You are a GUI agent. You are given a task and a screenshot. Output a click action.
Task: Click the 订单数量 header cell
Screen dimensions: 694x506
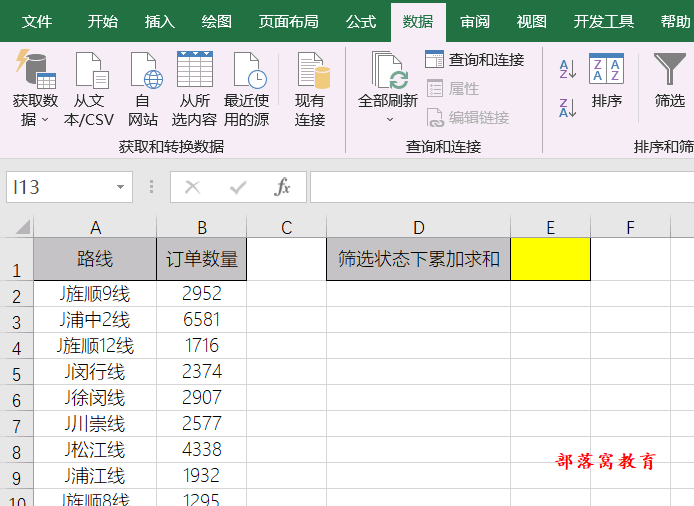(x=202, y=259)
